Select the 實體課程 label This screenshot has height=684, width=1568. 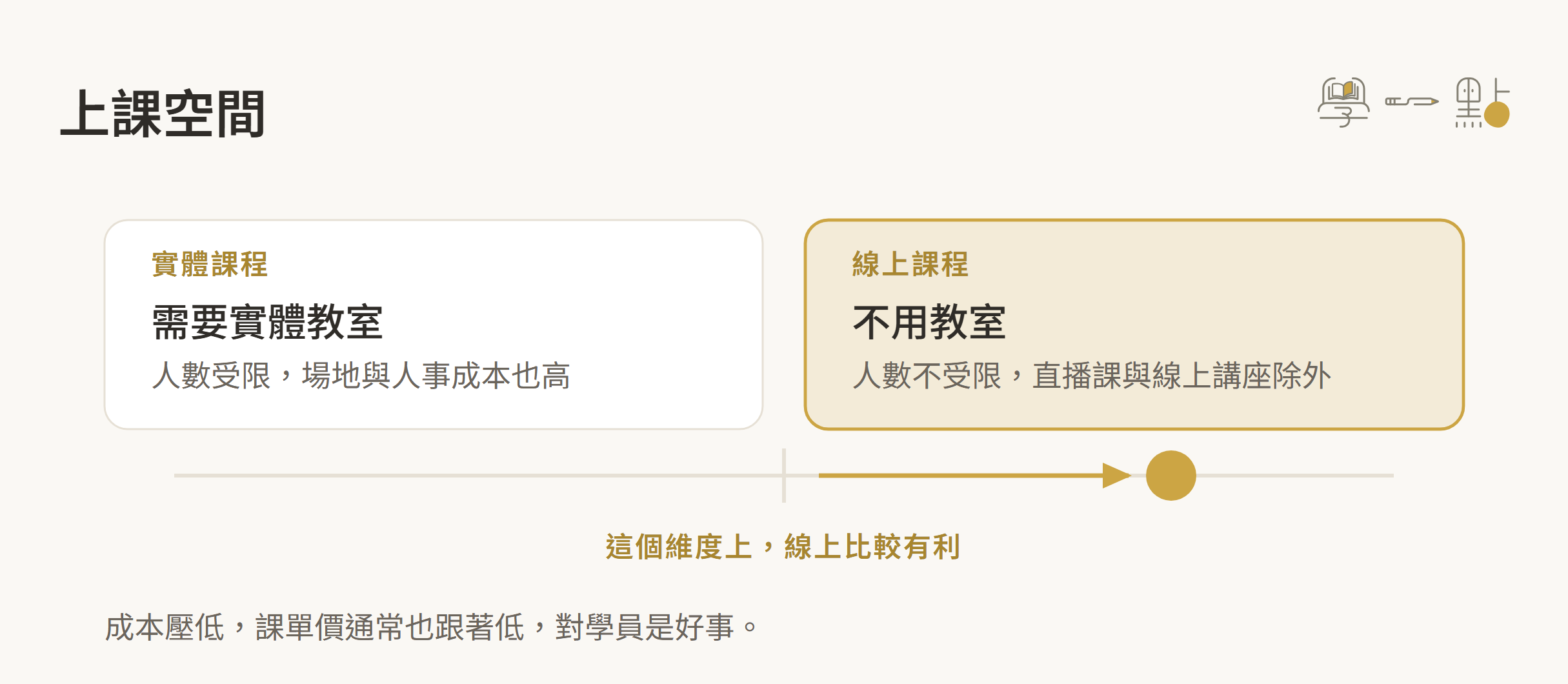point(210,265)
